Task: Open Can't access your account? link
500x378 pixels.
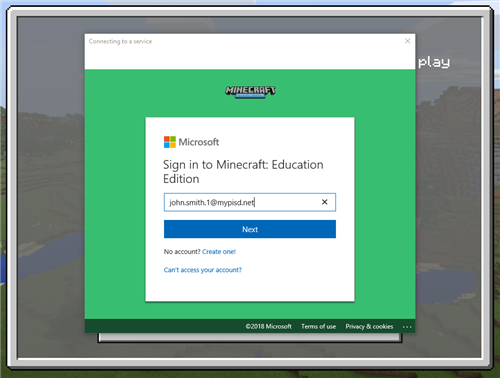Action: click(203, 270)
